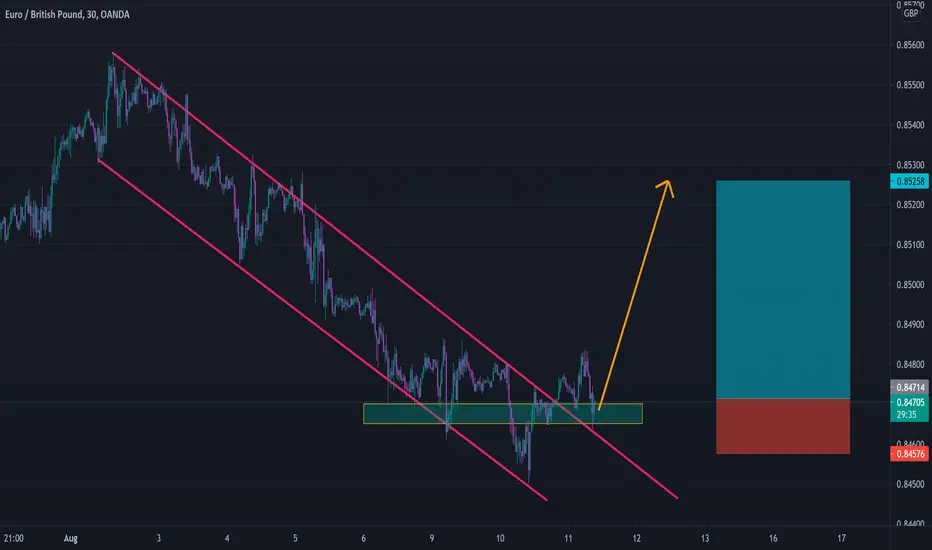Click the 0.84900 price axis label
The height and width of the screenshot is (550, 932).
pos(910,325)
